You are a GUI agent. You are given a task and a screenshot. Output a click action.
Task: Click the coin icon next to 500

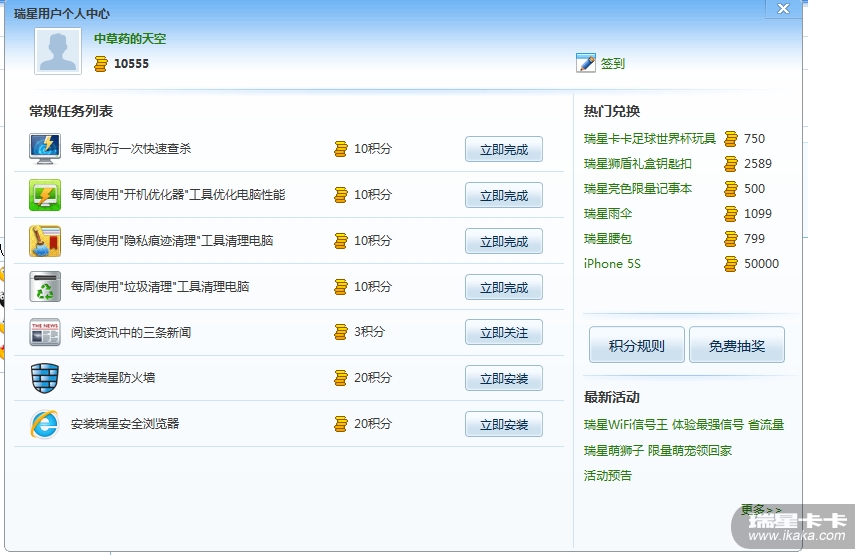(731, 189)
